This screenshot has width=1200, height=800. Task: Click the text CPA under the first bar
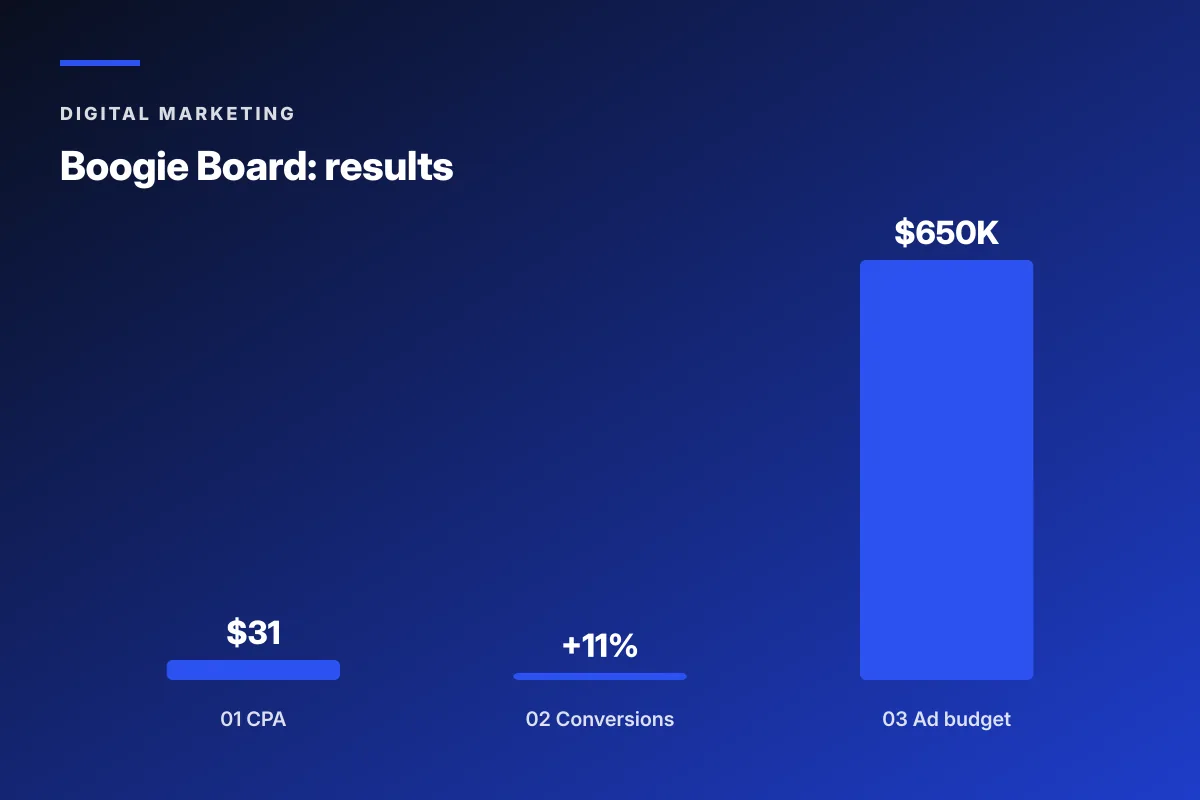click(x=267, y=719)
